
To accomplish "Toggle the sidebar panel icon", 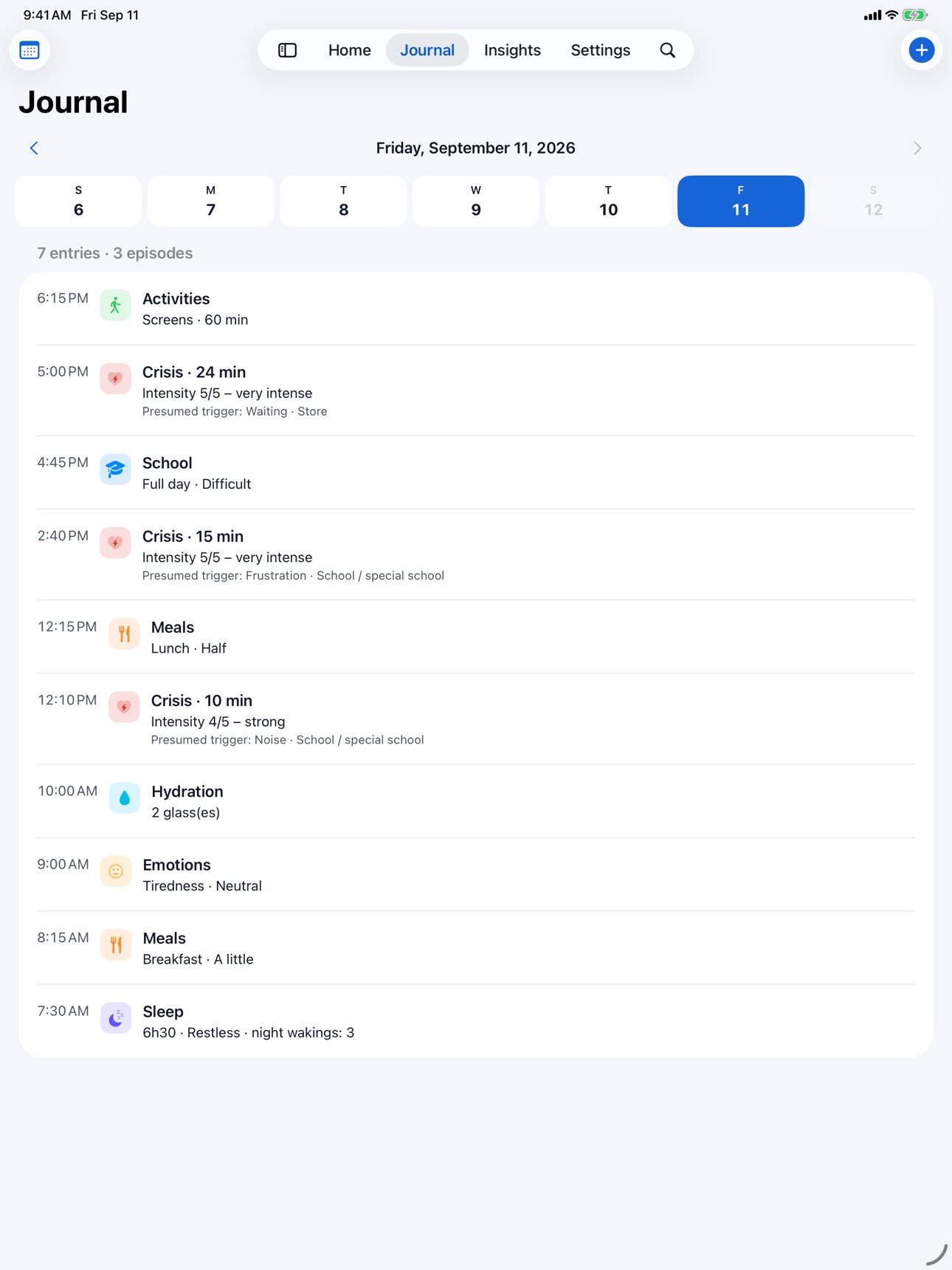I will [x=287, y=50].
